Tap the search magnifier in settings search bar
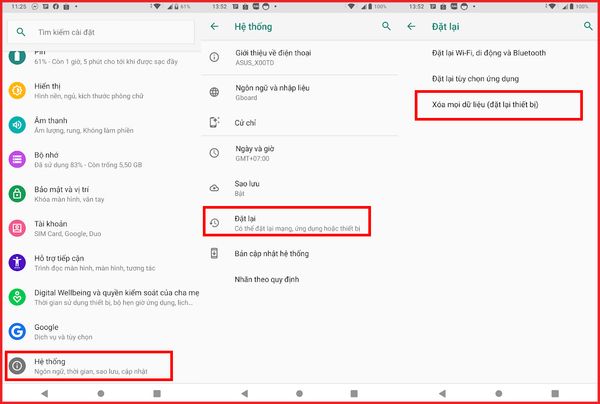 click(x=21, y=32)
